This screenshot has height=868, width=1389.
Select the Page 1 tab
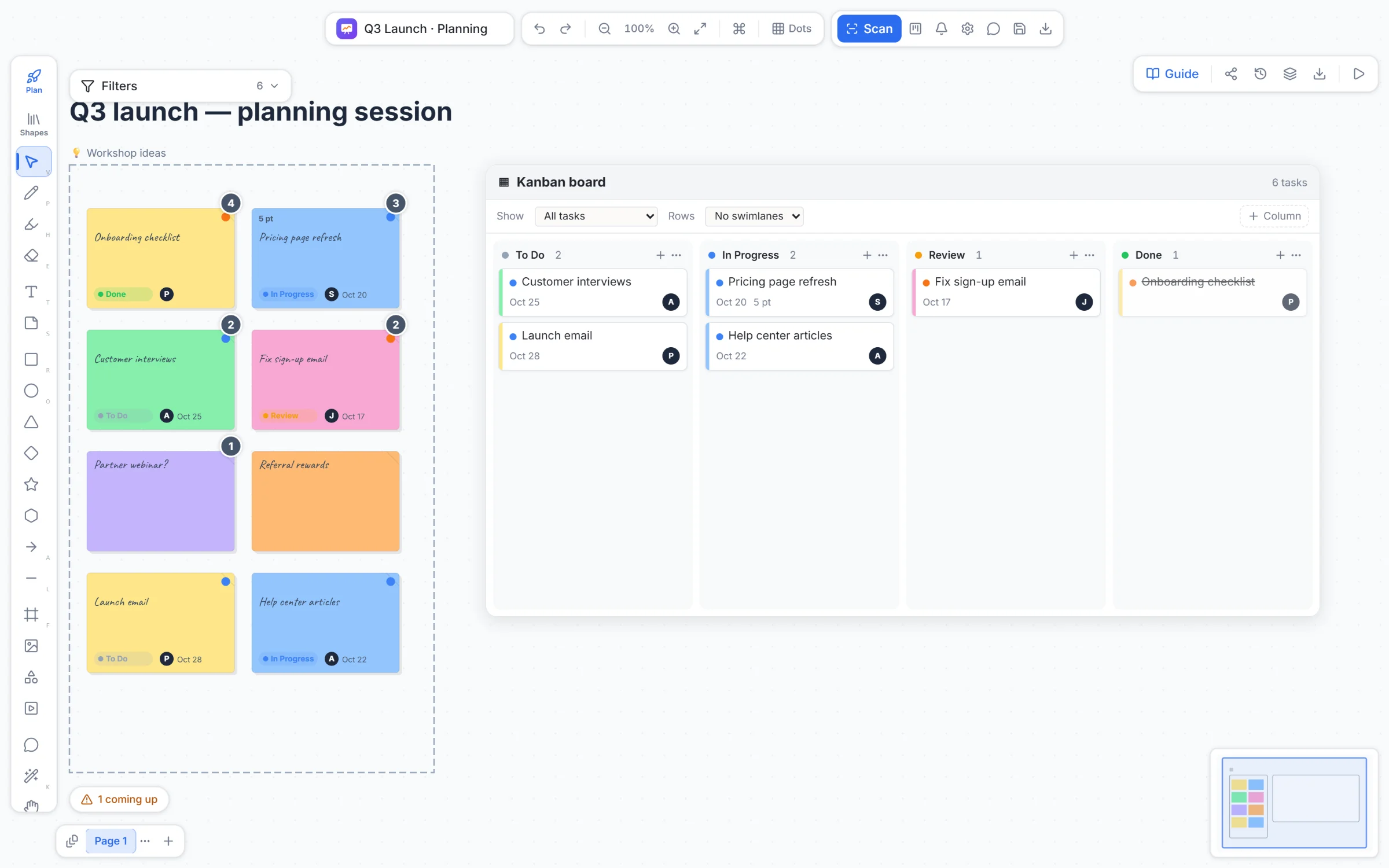[111, 841]
